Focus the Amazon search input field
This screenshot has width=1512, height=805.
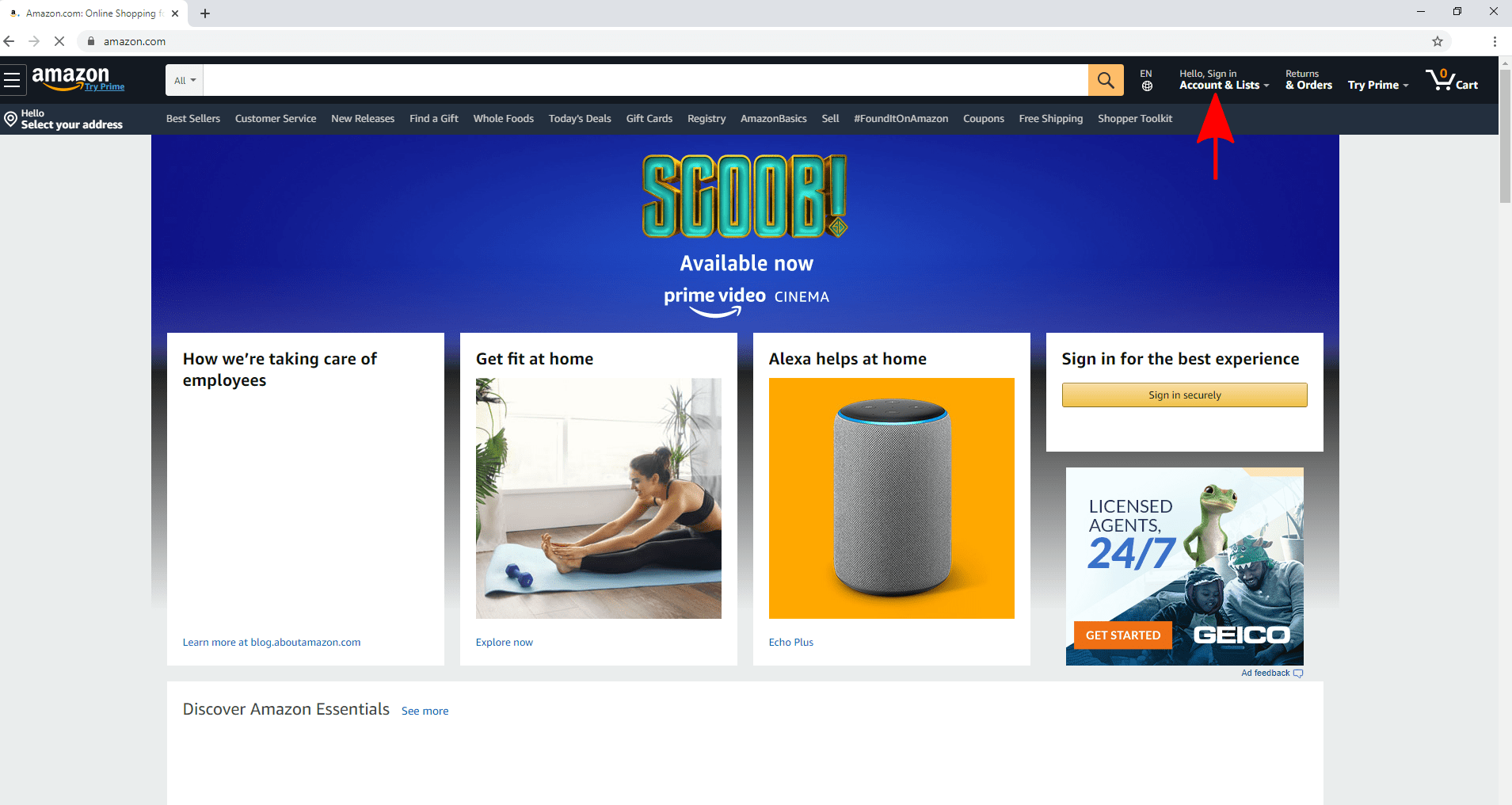click(x=646, y=80)
